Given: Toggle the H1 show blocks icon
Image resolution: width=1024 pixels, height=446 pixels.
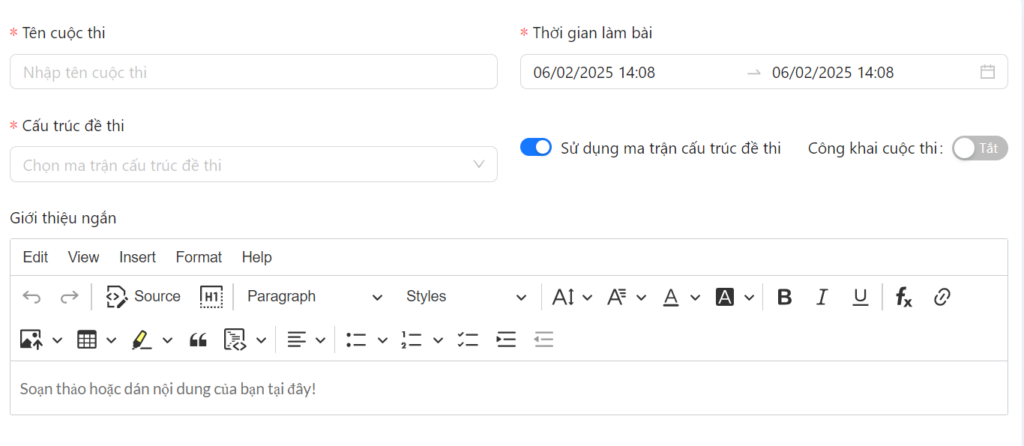Looking at the screenshot, I should 211,296.
